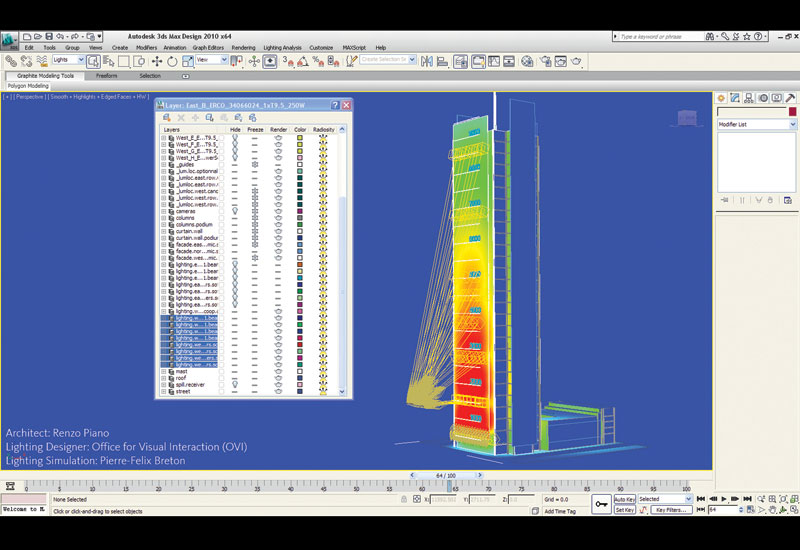
Task: Open the Edit menu
Action: pyautogui.click(x=29, y=47)
